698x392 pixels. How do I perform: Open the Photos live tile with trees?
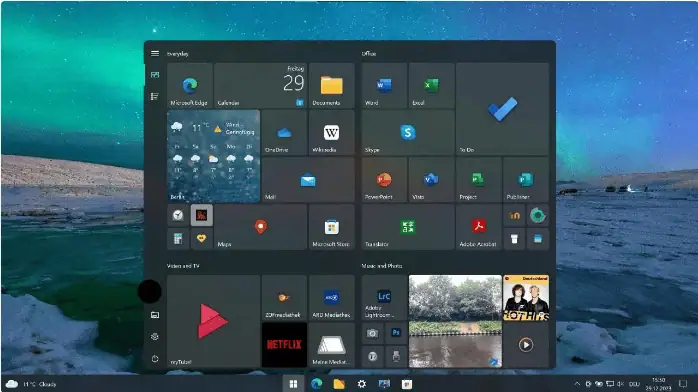point(455,321)
